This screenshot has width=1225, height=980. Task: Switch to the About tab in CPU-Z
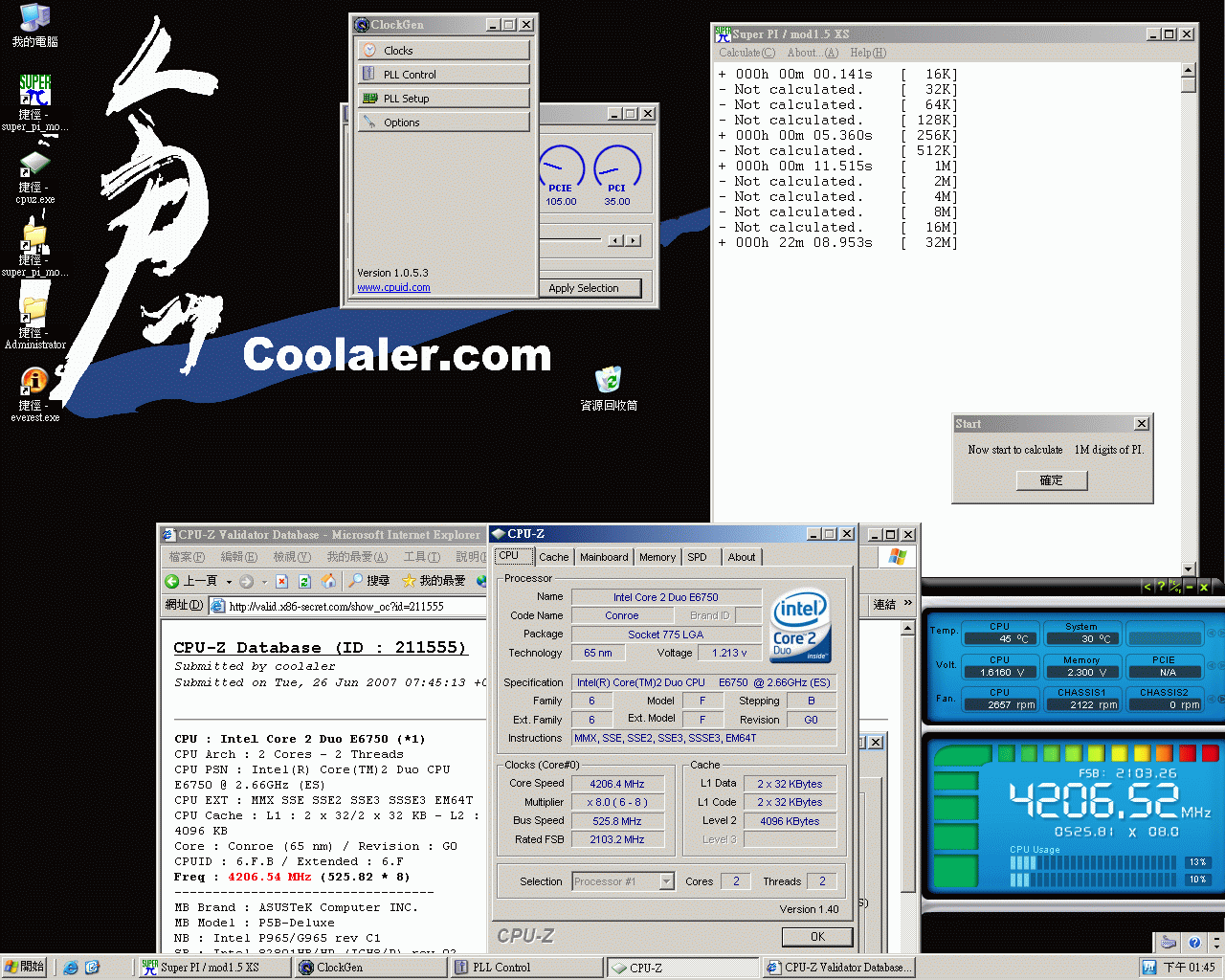(741, 557)
